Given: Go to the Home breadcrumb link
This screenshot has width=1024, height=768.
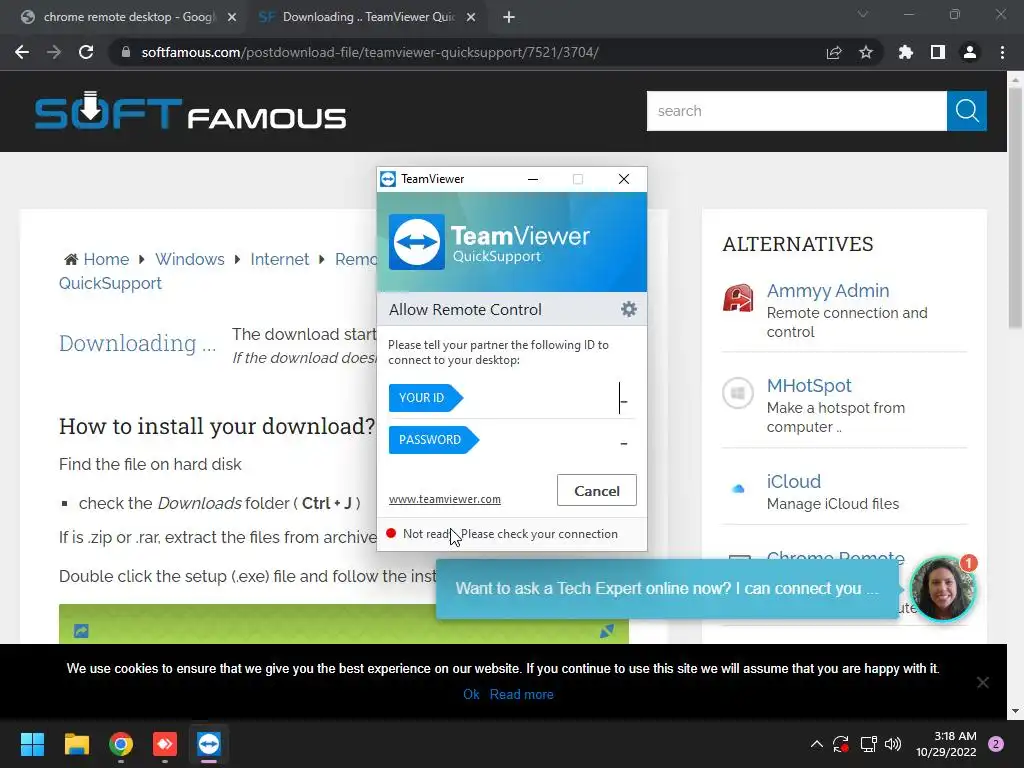Looking at the screenshot, I should pyautogui.click(x=106, y=259).
